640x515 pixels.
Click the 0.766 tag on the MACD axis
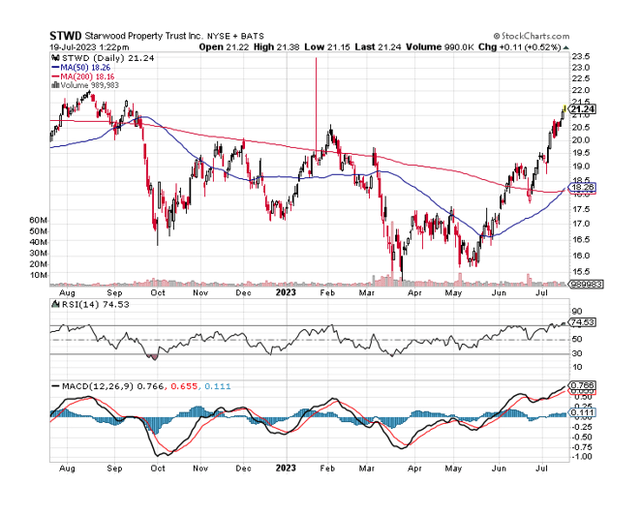pyautogui.click(x=582, y=385)
